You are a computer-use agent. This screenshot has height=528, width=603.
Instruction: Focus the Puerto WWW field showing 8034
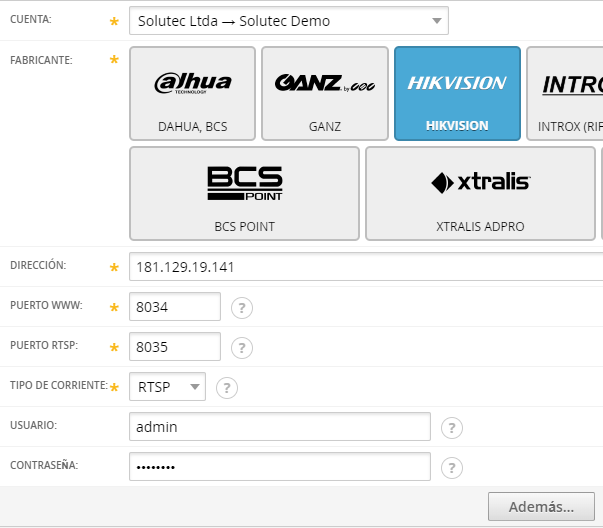(x=175, y=306)
